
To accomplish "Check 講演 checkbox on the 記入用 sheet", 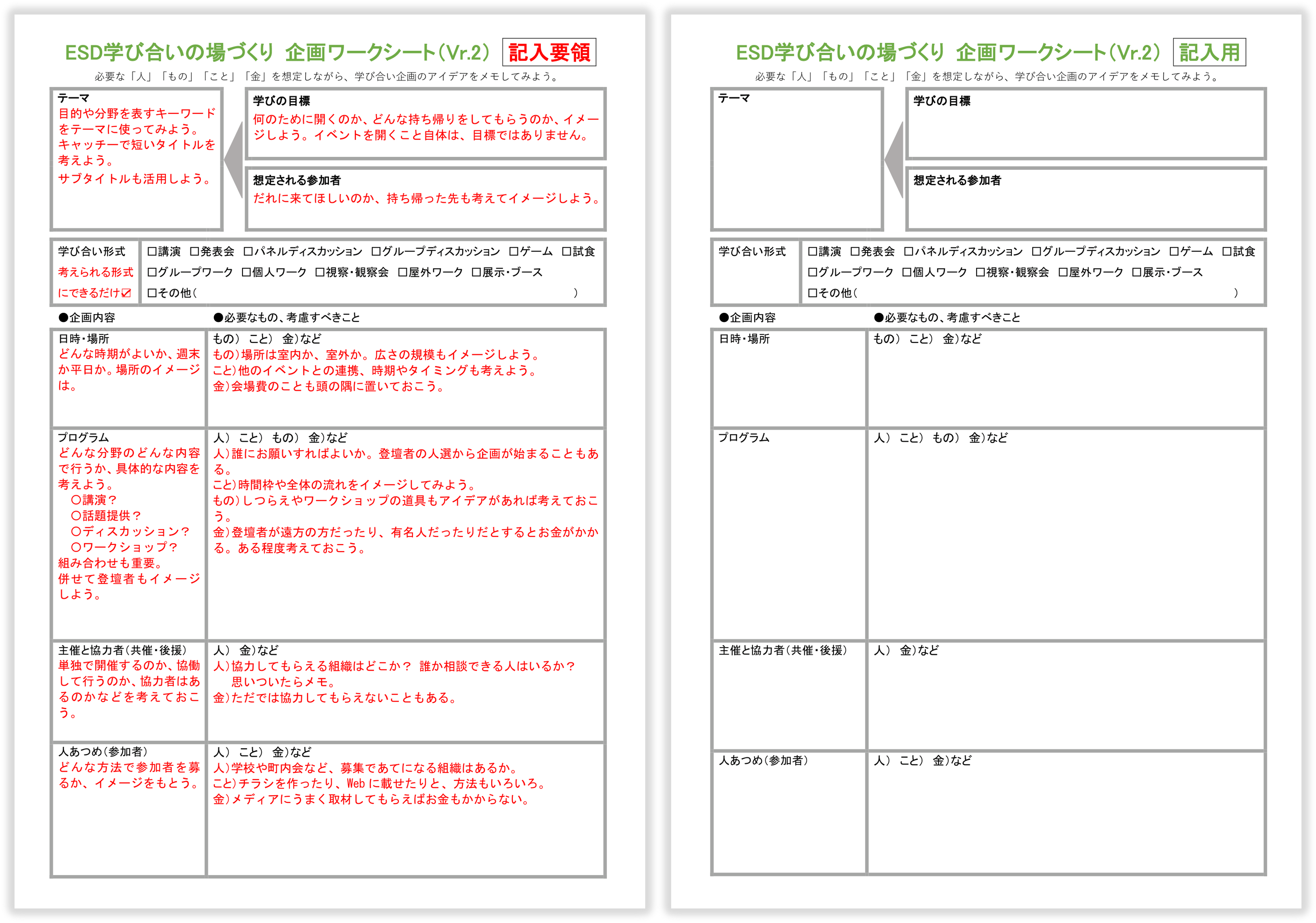I will [x=812, y=252].
